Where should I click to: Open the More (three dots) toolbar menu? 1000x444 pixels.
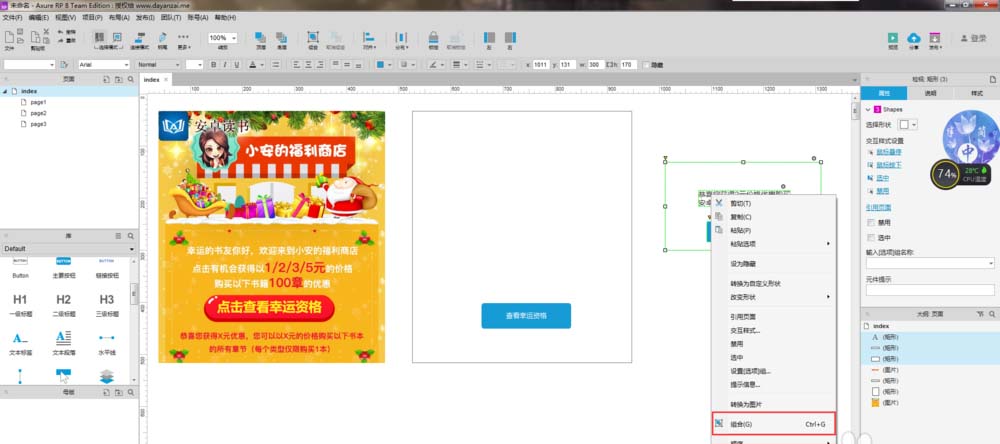click(183, 37)
